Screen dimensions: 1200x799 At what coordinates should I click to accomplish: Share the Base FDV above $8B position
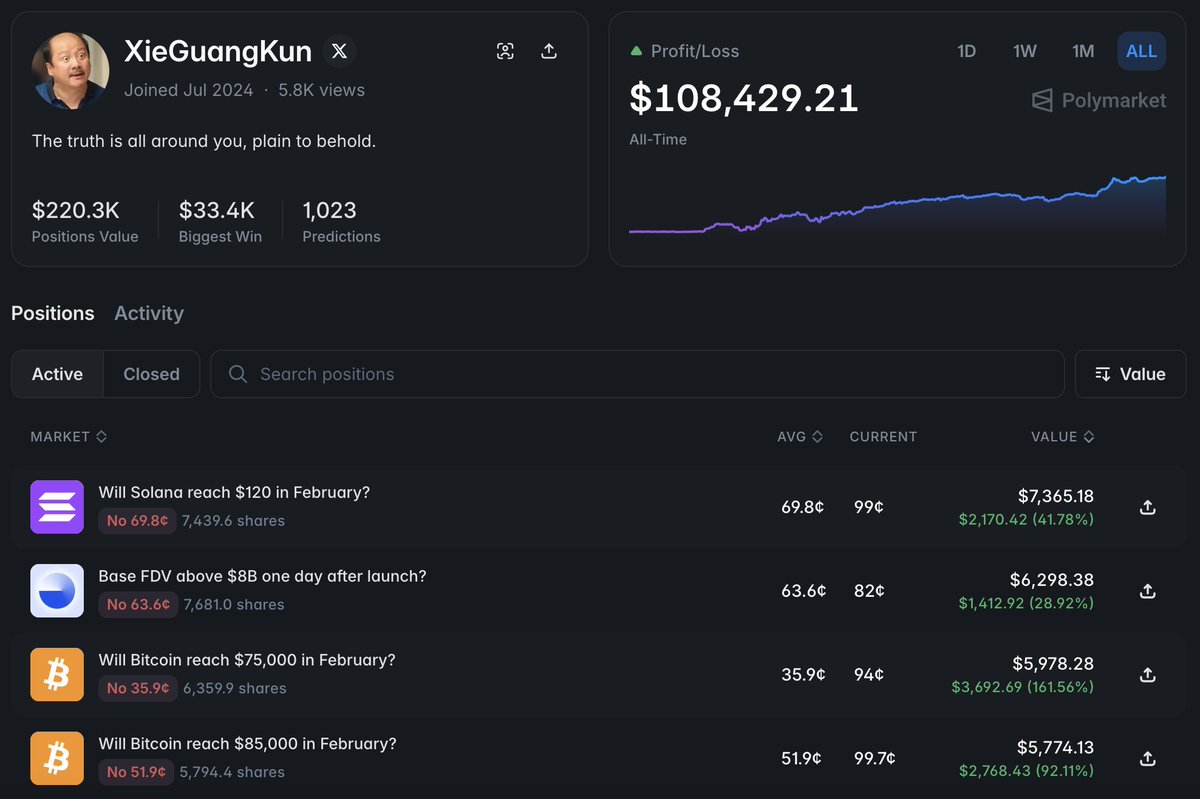point(1148,591)
